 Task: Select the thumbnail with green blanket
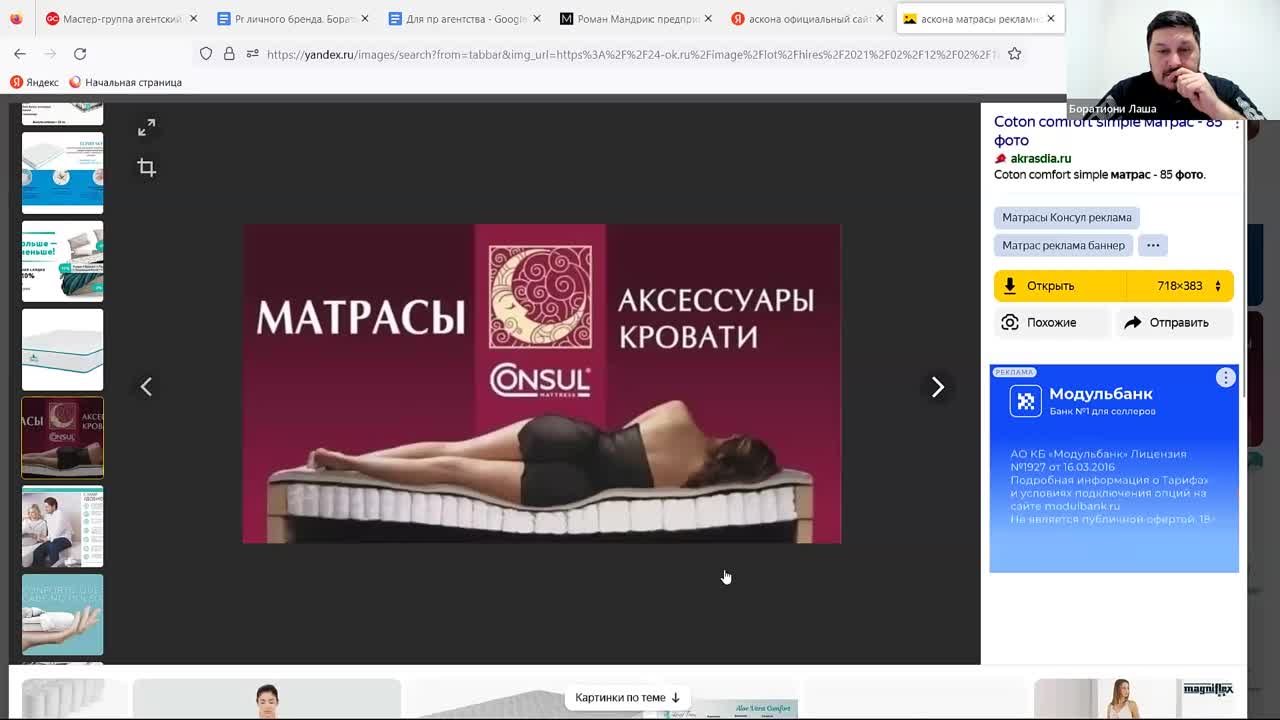(x=62, y=261)
